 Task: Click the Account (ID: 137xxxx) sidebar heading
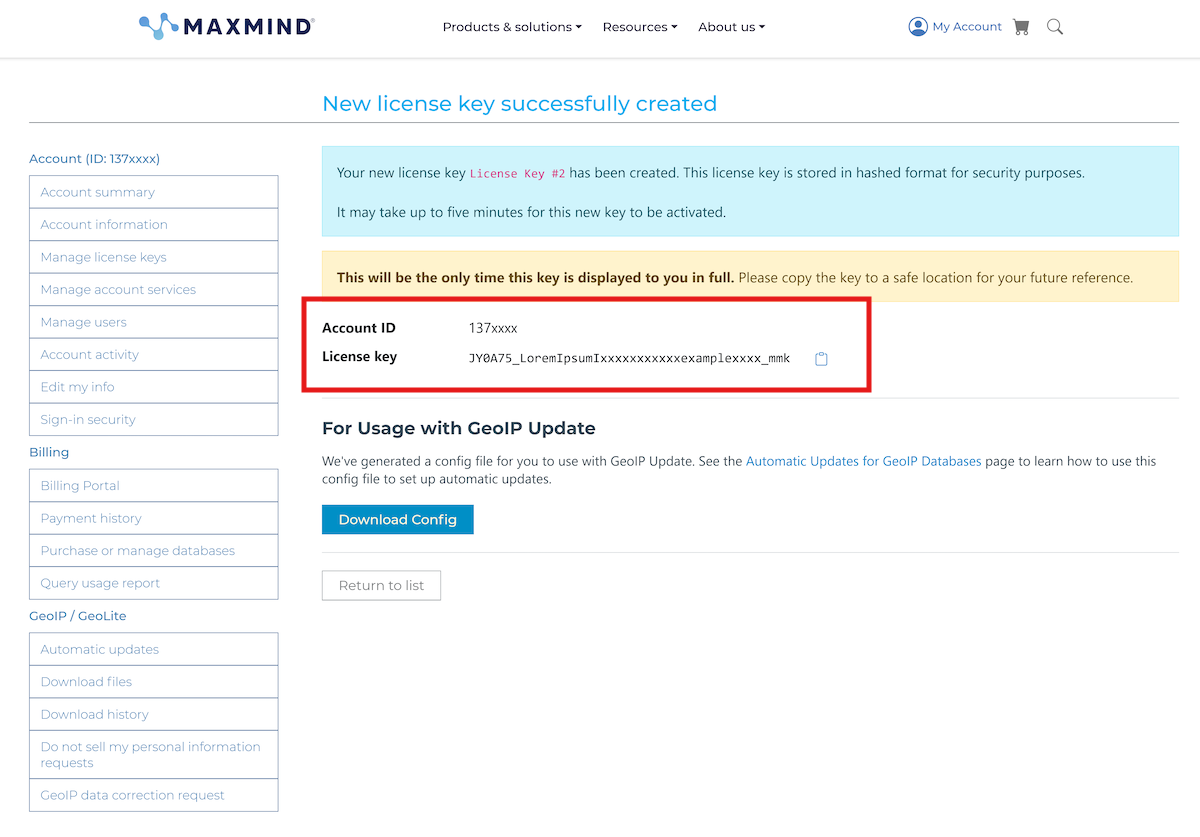pyautogui.click(x=95, y=158)
